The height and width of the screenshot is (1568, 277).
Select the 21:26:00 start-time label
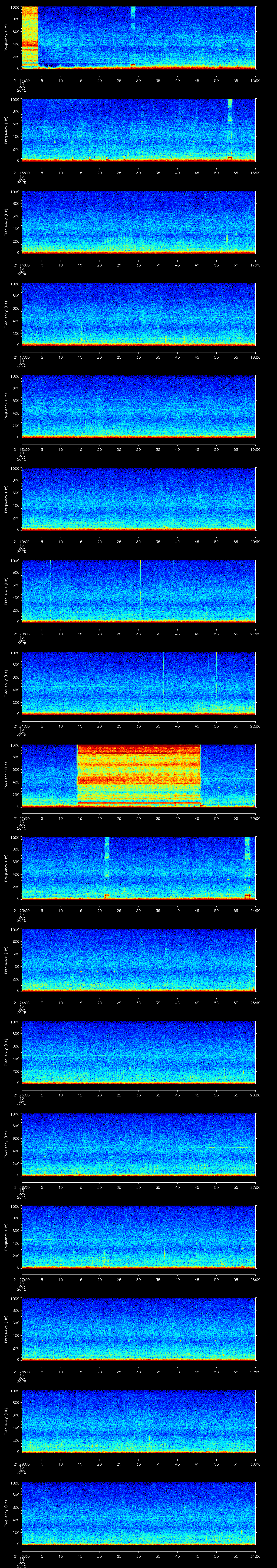click(21, 1187)
